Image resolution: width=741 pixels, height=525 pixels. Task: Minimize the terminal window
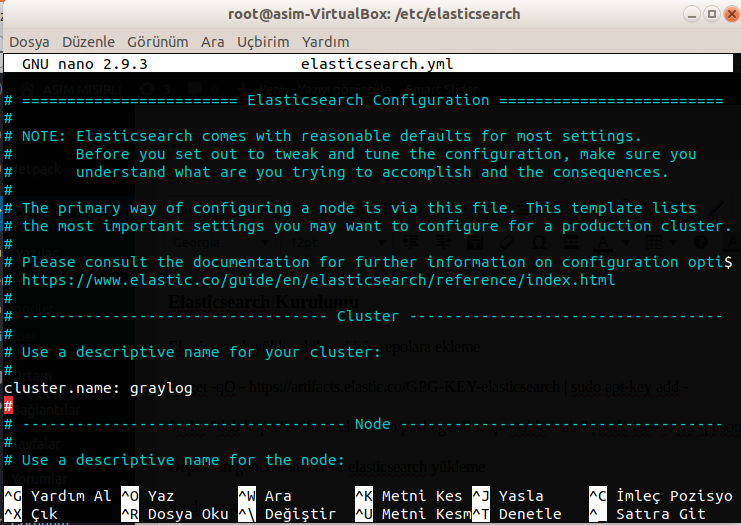tap(691, 14)
